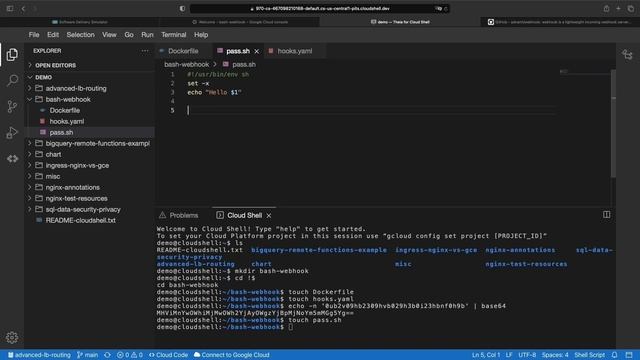Screen dimensions: 640x360
Task: Switch to the hooks.yaml editor tab
Action: click(295, 51)
